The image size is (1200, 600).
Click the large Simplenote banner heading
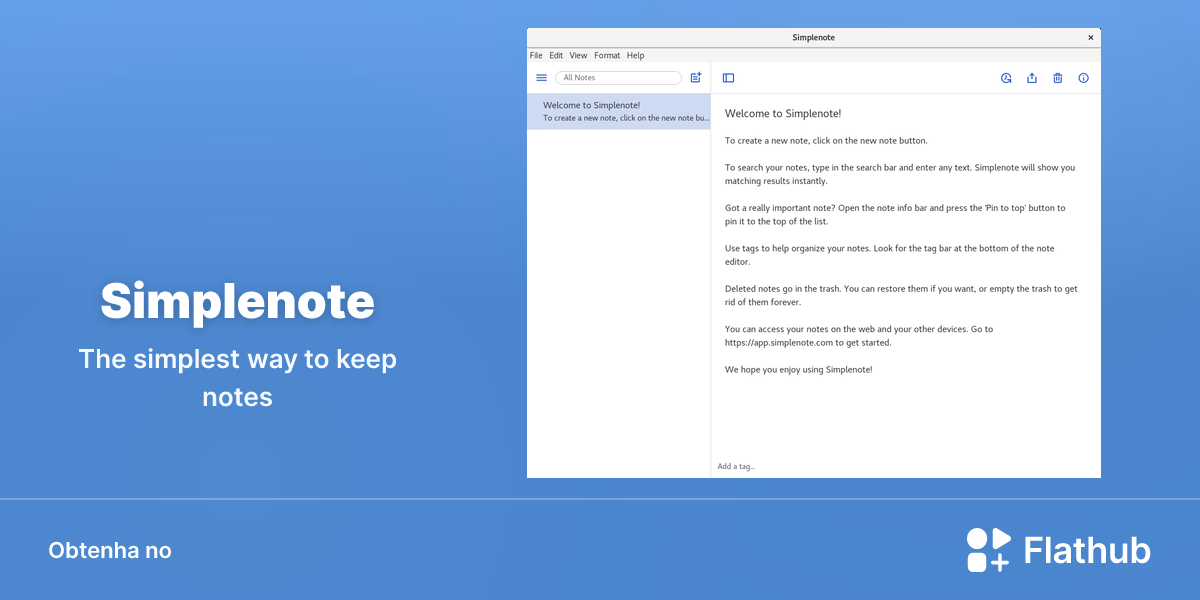(x=238, y=300)
